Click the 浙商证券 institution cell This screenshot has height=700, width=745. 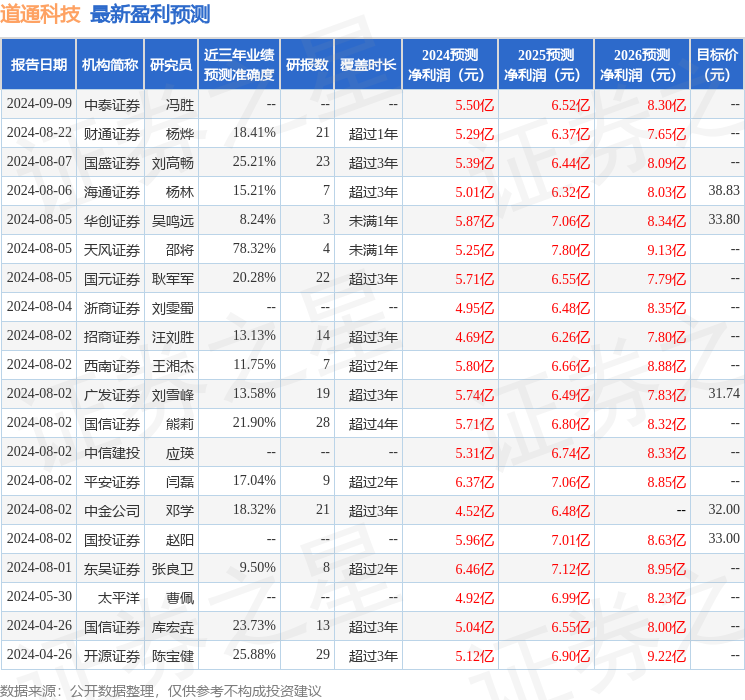pyautogui.click(x=112, y=308)
